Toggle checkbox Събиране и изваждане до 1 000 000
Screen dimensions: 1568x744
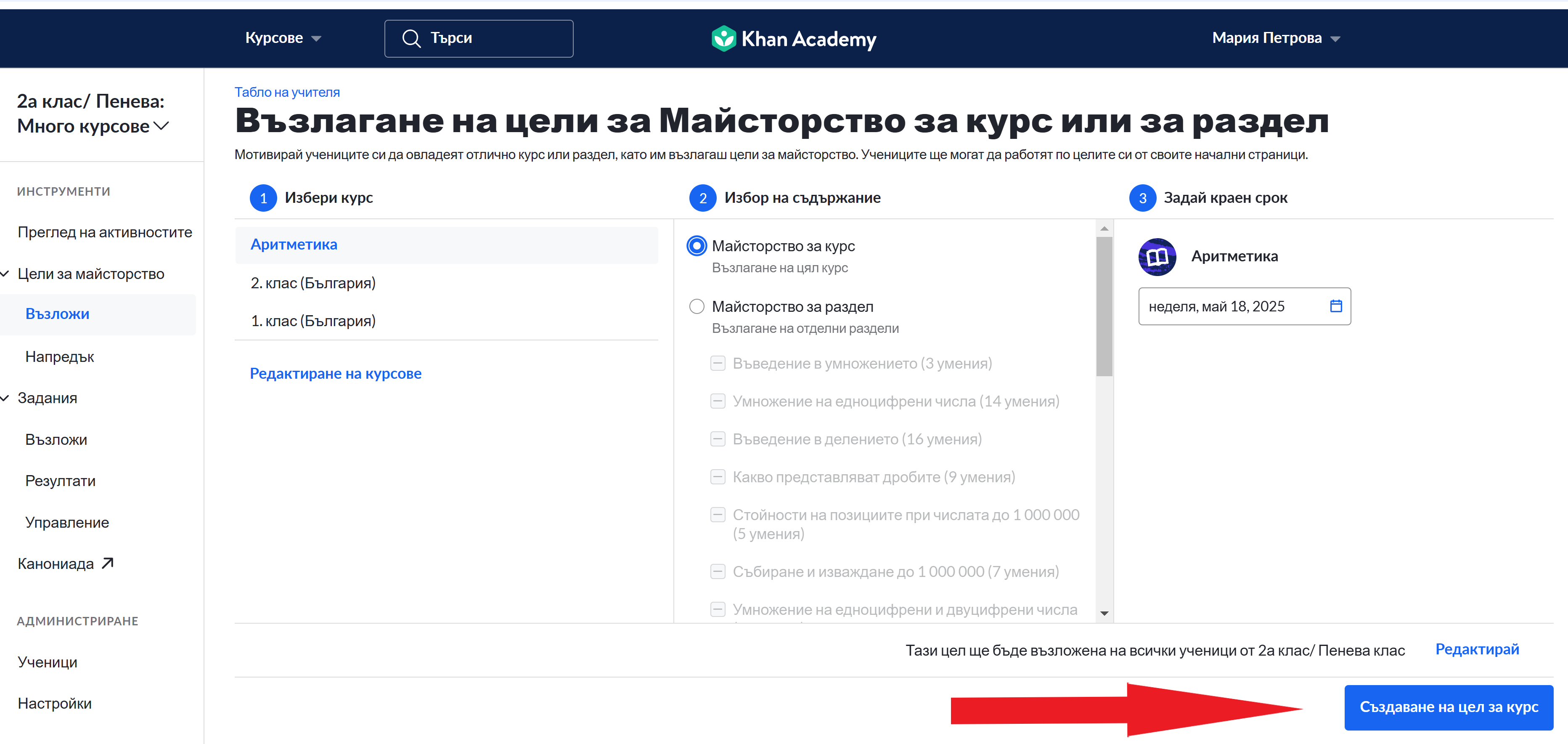tap(718, 572)
